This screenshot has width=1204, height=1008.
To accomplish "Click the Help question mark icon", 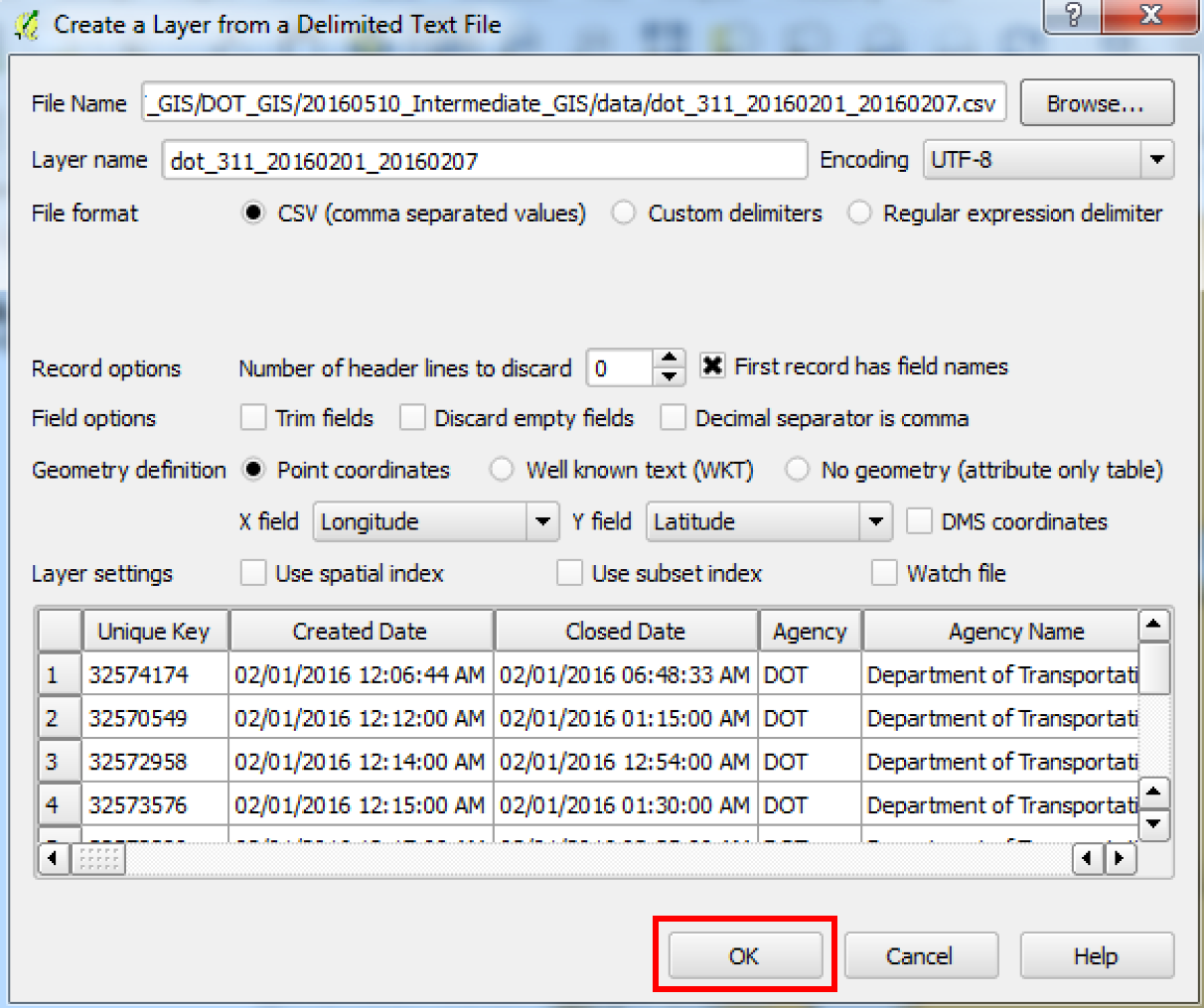I will (x=1072, y=16).
